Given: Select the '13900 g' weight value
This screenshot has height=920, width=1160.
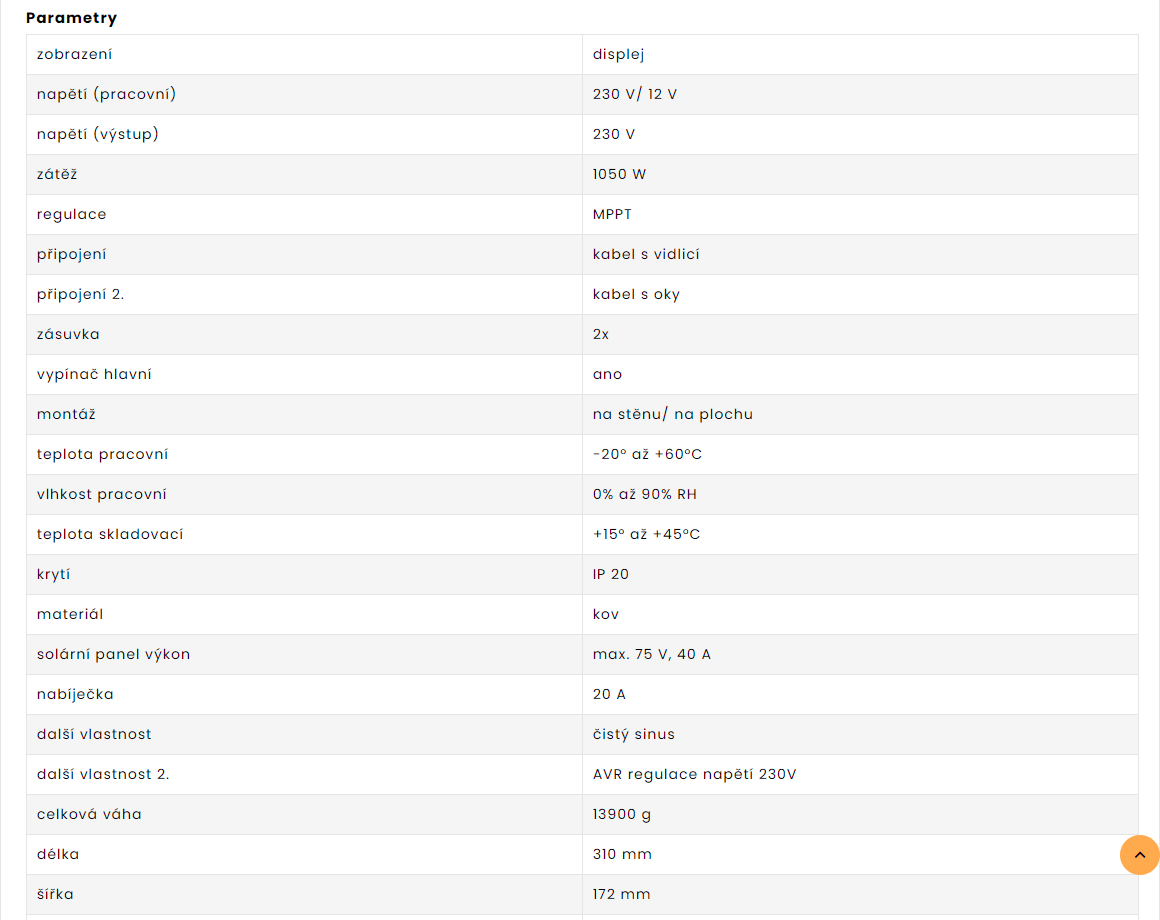Looking at the screenshot, I should 621,814.
